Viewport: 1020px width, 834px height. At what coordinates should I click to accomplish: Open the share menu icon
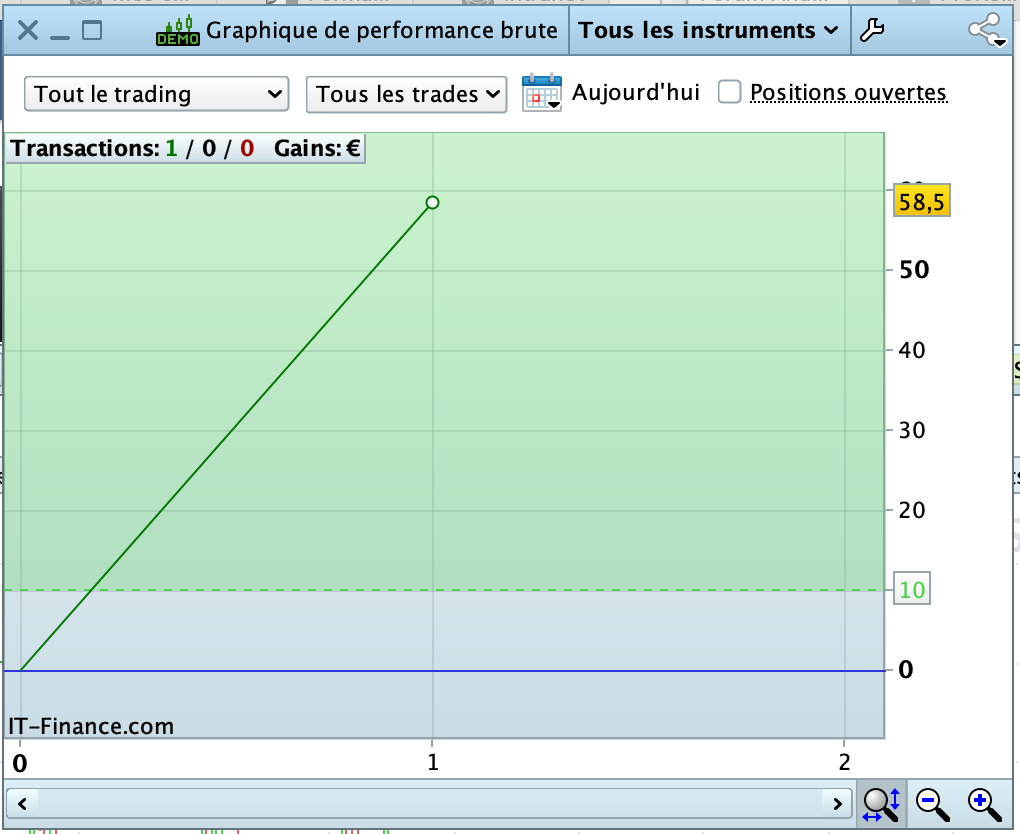tap(986, 30)
